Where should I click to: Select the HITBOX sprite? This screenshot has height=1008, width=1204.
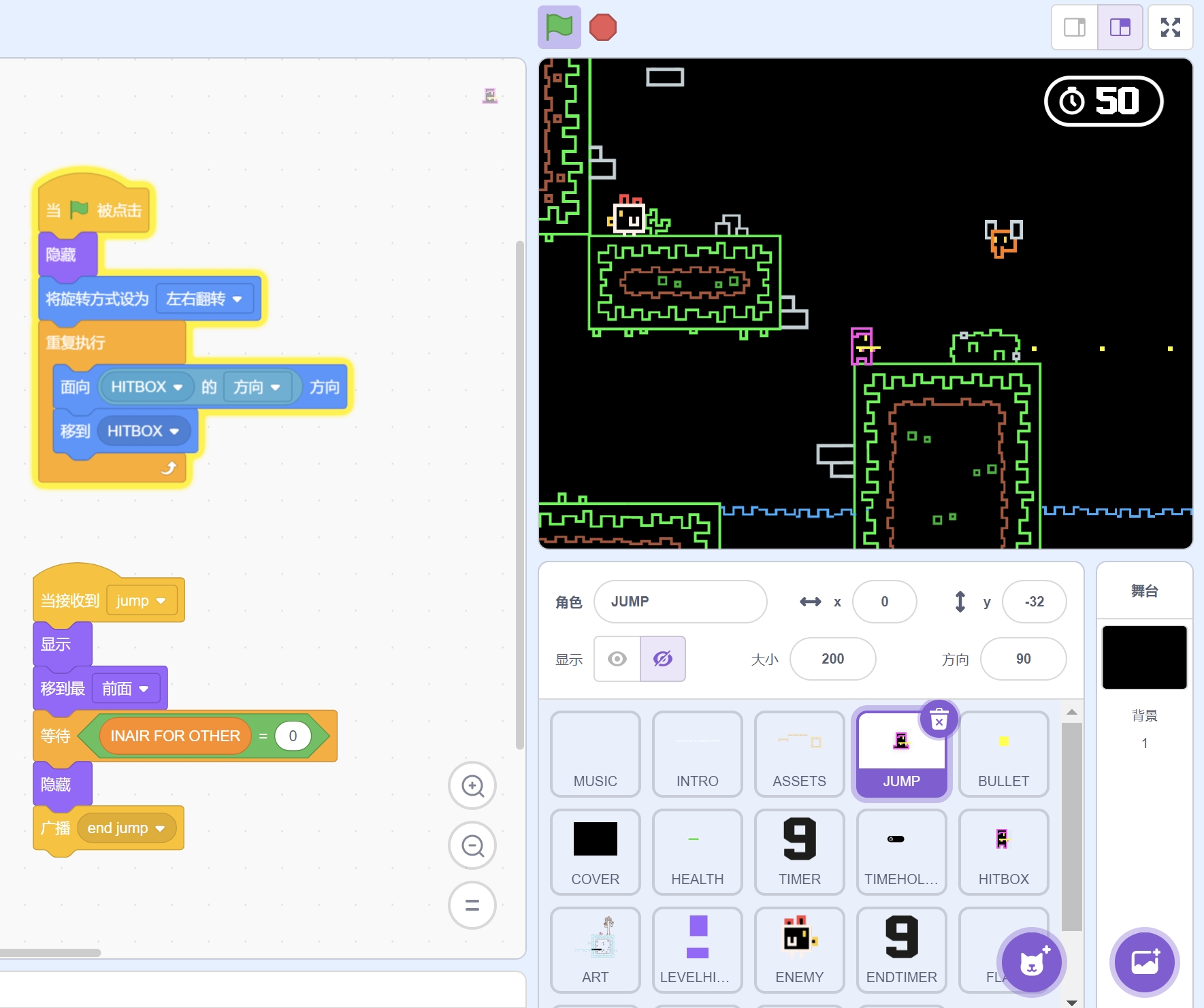(1004, 852)
